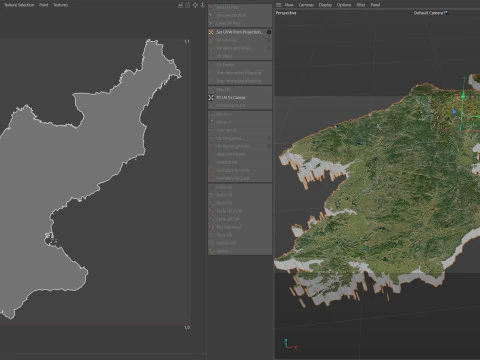Open UV Rectangularize options gear
This screenshot has height=360, width=480.
pyautogui.click(x=269, y=146)
